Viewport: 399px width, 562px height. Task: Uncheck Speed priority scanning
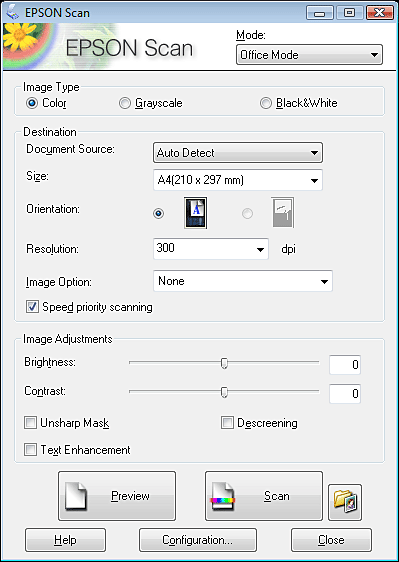pos(89,307)
